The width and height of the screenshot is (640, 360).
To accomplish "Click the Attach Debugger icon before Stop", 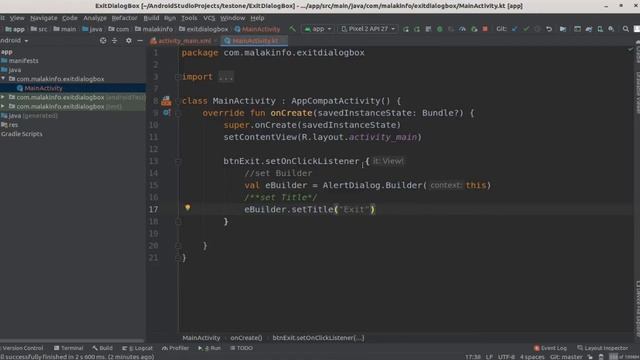I will coord(474,29).
